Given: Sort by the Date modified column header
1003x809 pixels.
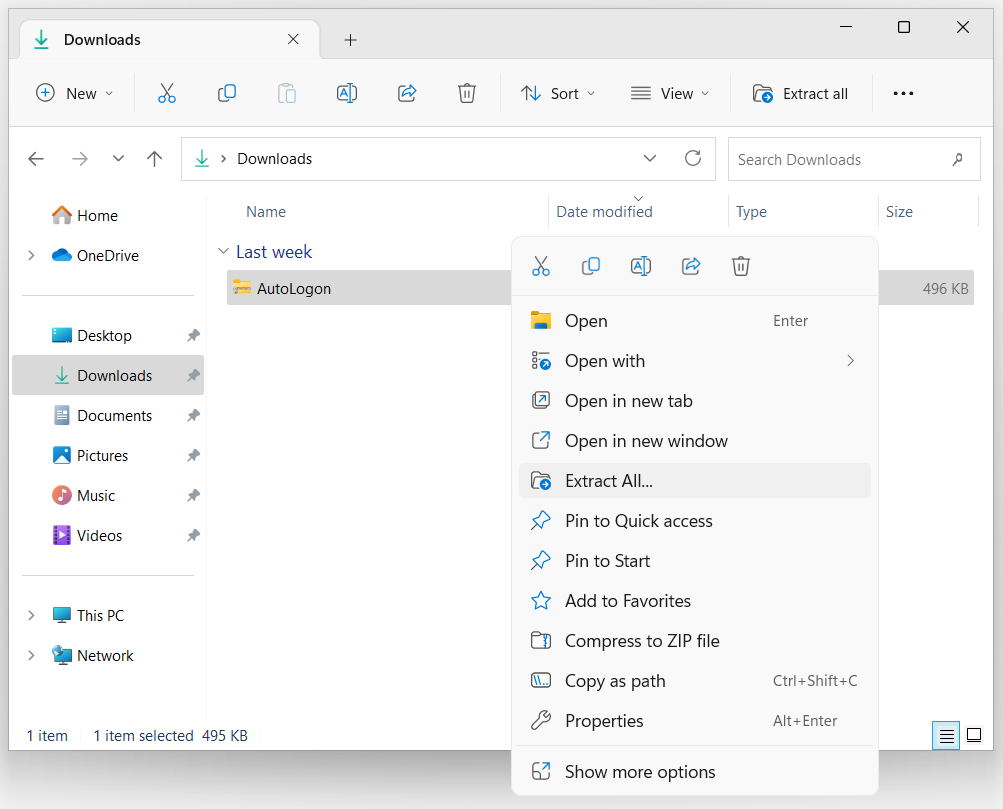Looking at the screenshot, I should point(604,212).
